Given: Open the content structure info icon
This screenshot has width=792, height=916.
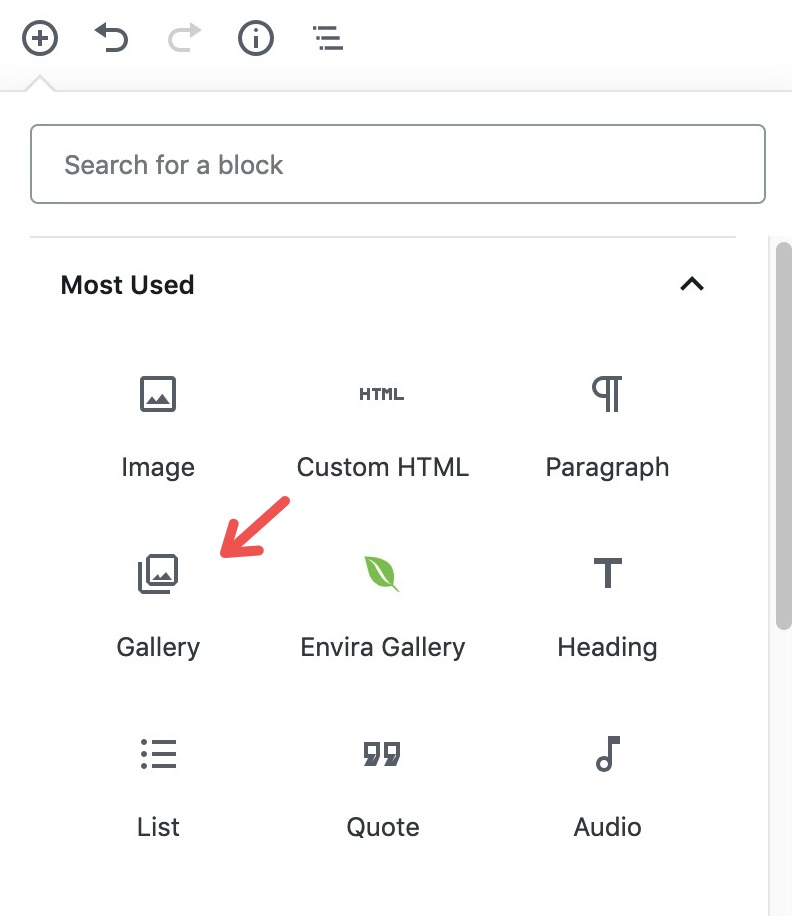Looking at the screenshot, I should pyautogui.click(x=256, y=39).
